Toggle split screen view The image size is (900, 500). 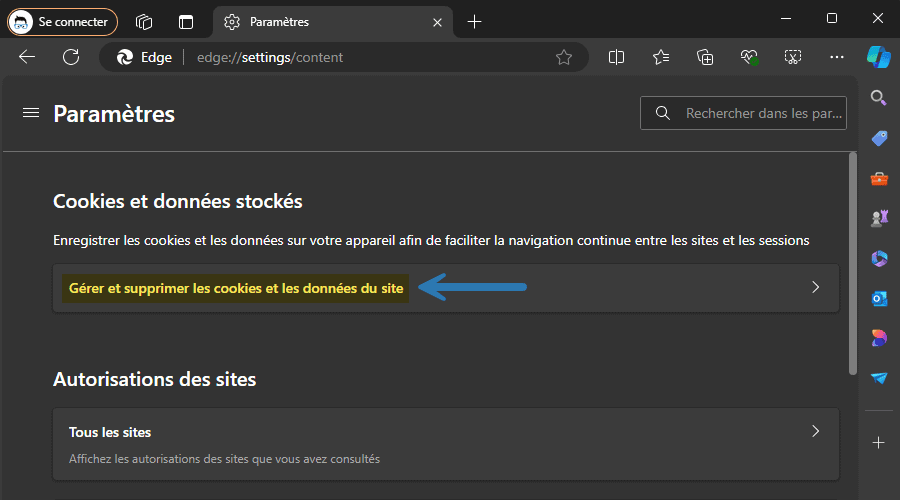coord(616,57)
